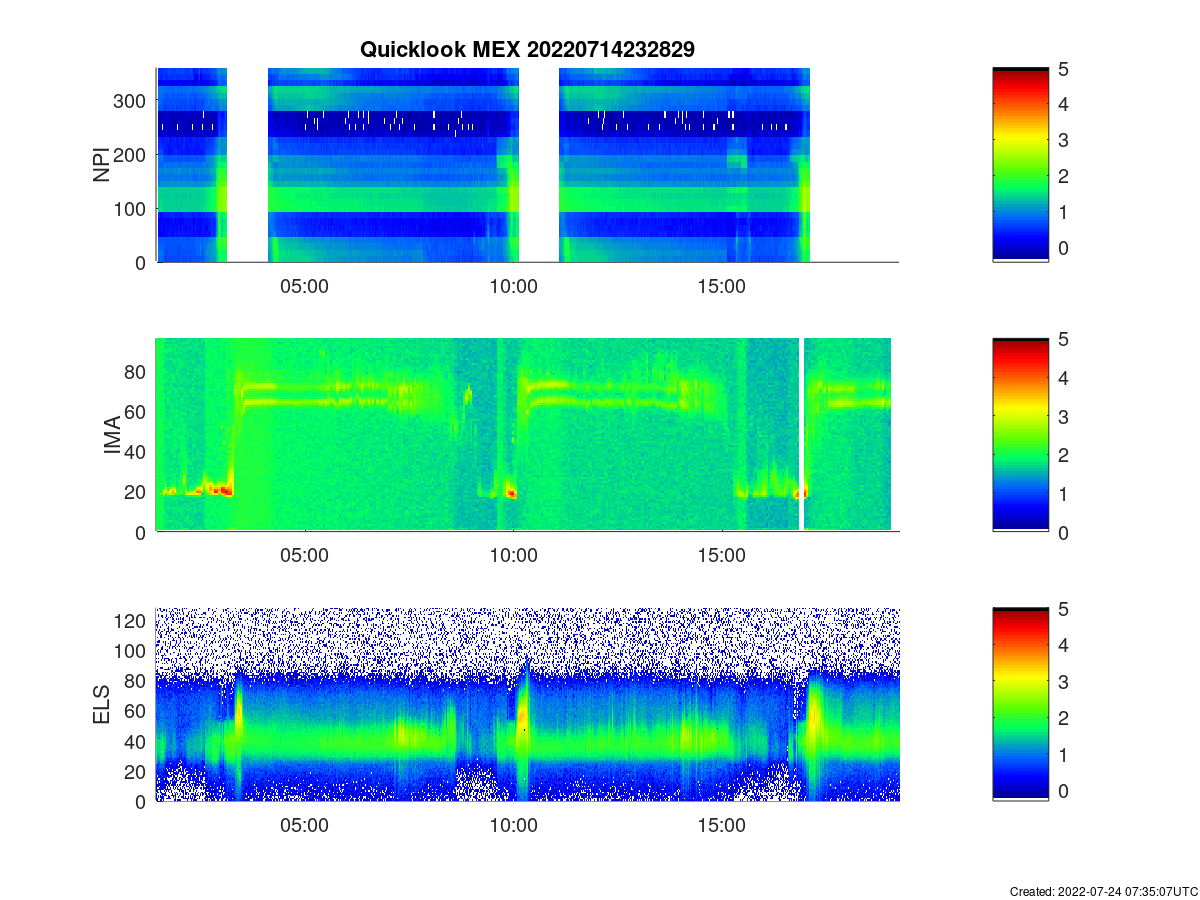Click the '4' label on IMA color bar
The width and height of the screenshot is (1200, 900).
coord(1062,378)
